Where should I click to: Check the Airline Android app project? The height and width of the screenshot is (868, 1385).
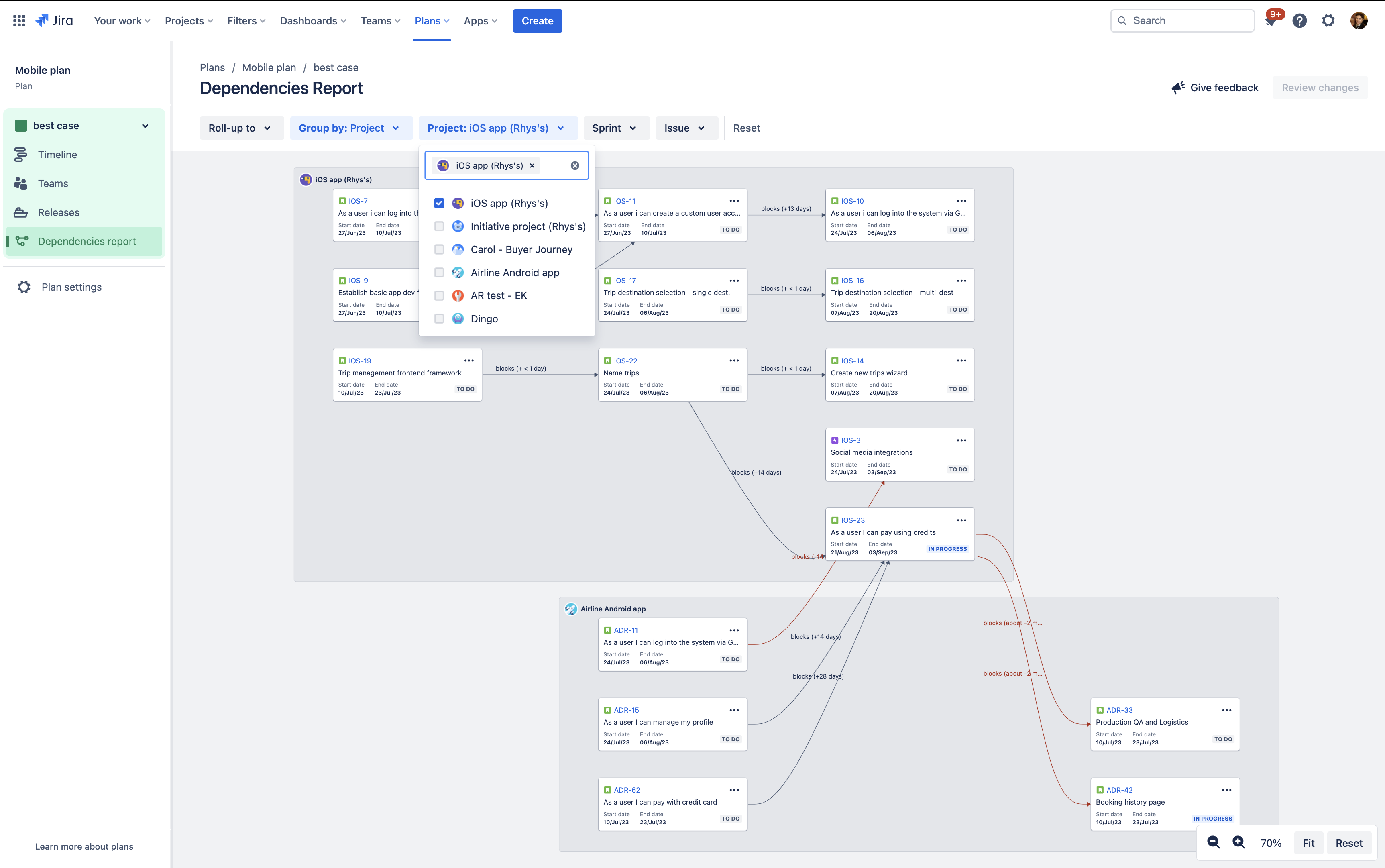point(439,272)
